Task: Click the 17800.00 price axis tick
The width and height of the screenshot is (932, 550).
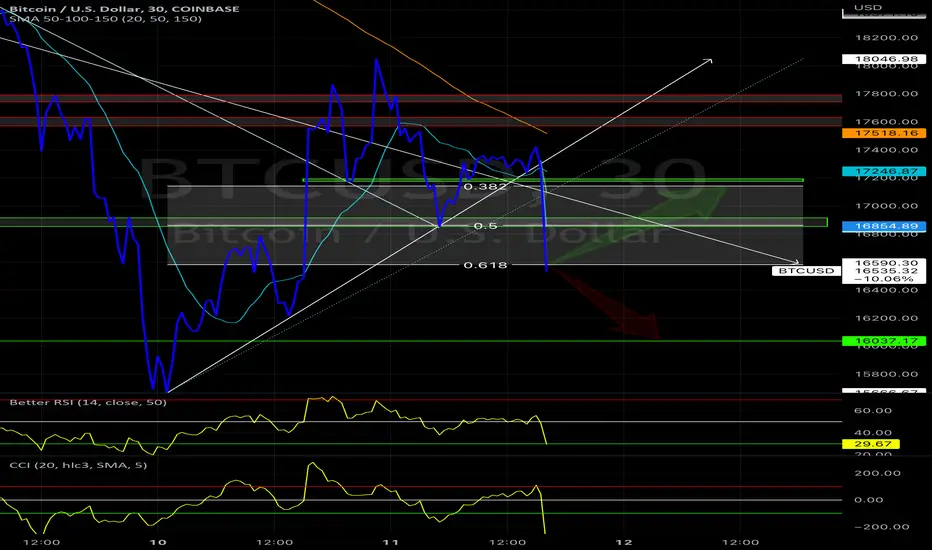Action: click(x=886, y=94)
